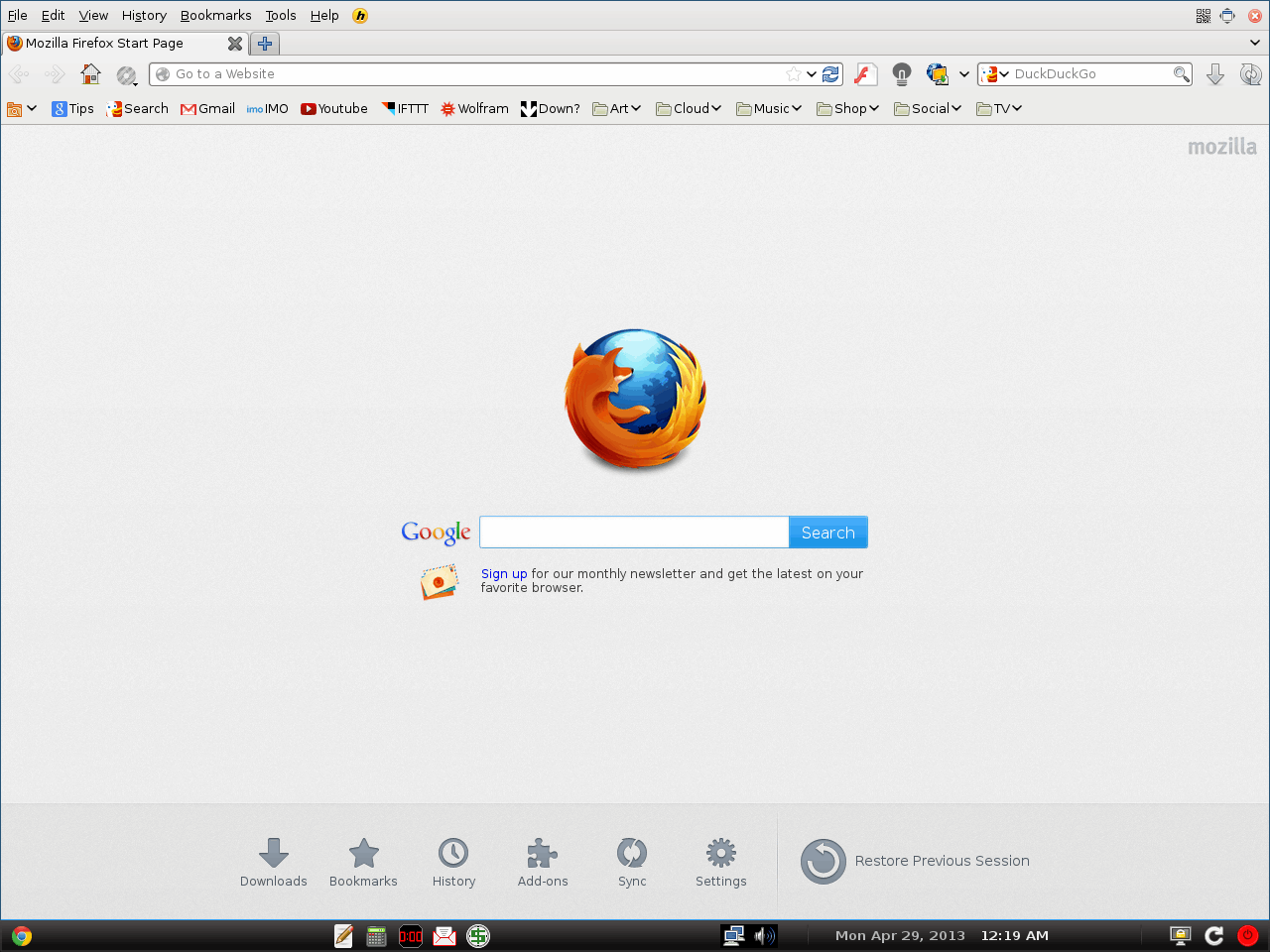Viewport: 1270px width, 952px height.
Task: Click the magnifier in the DuckDuckGo search box
Action: 1181,74
